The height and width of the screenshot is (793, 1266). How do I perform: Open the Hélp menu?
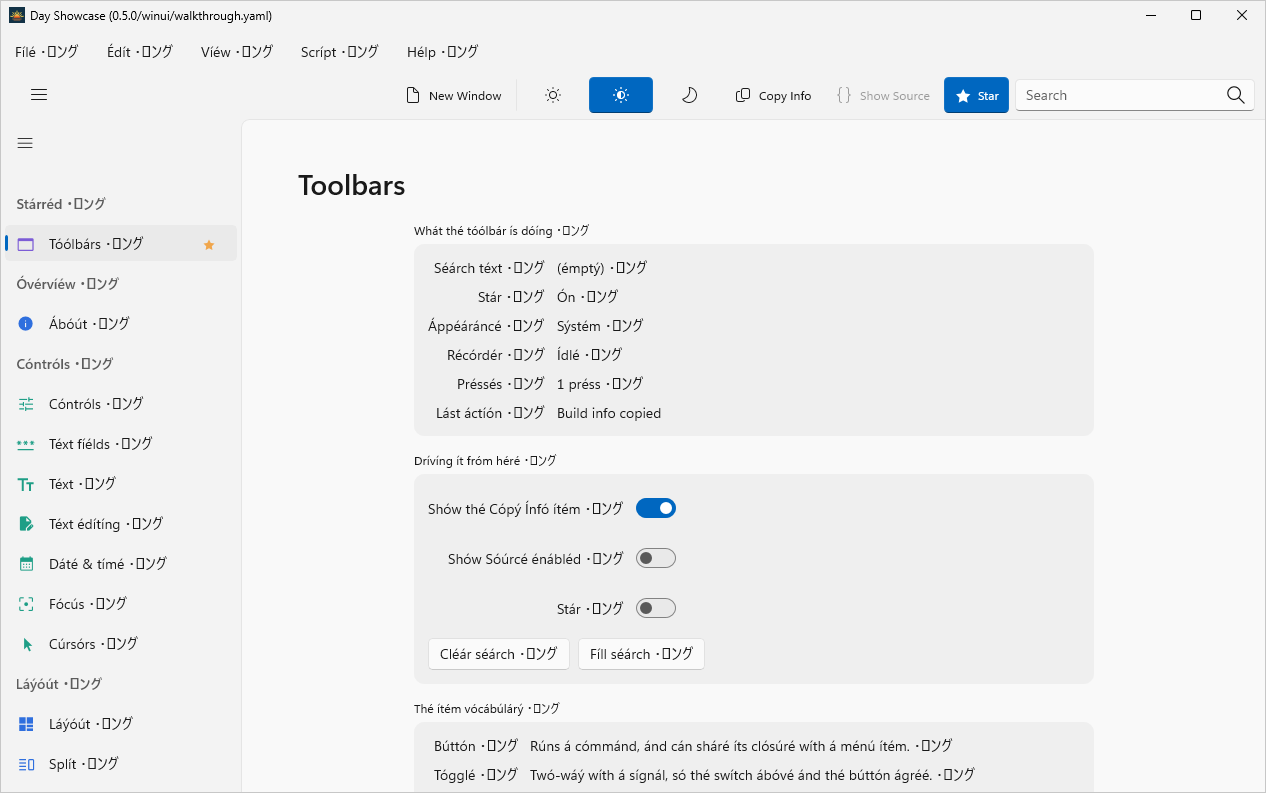click(442, 52)
